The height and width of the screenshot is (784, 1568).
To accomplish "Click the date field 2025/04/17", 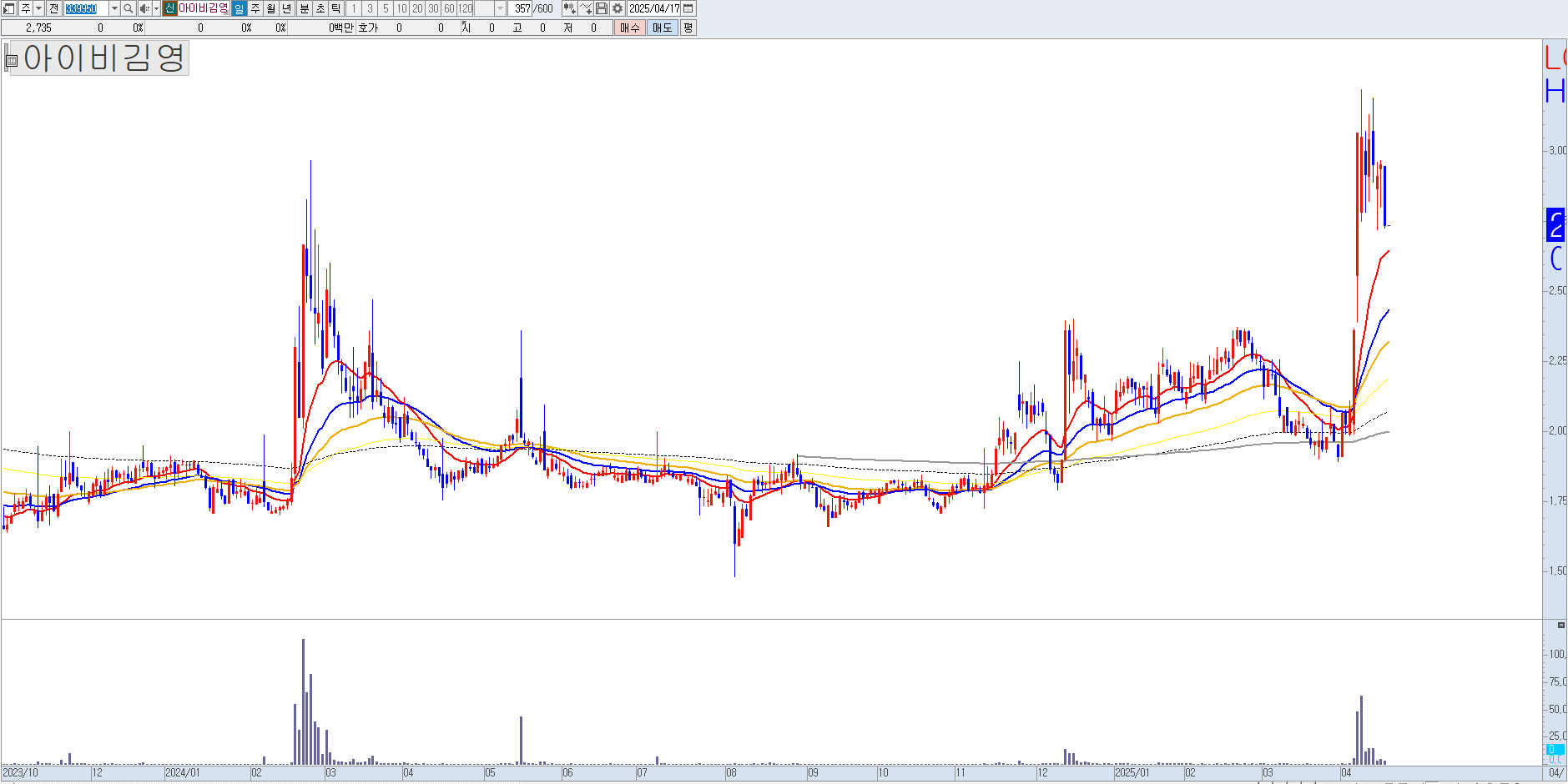I will (x=654, y=8).
